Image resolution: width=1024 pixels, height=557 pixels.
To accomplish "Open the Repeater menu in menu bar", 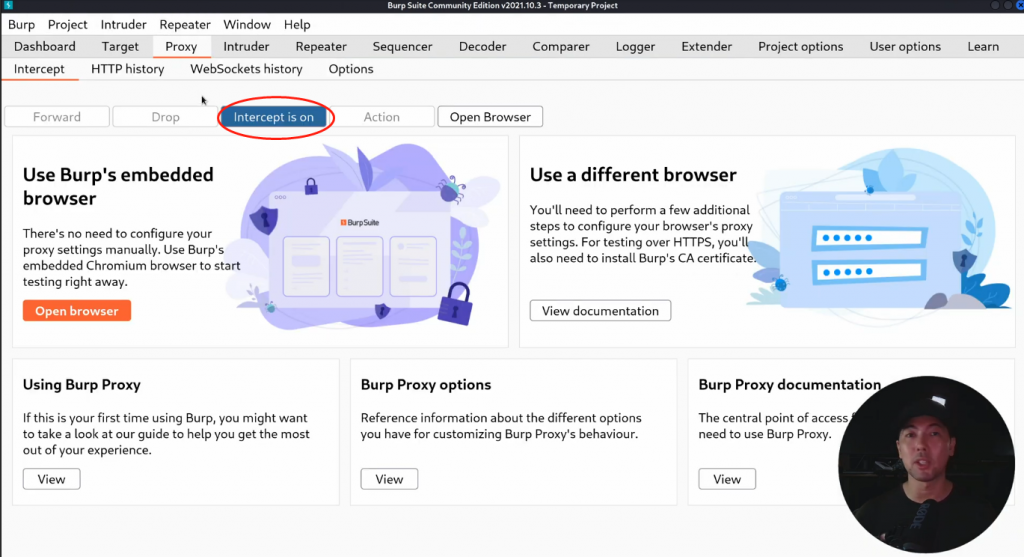I will (x=185, y=24).
